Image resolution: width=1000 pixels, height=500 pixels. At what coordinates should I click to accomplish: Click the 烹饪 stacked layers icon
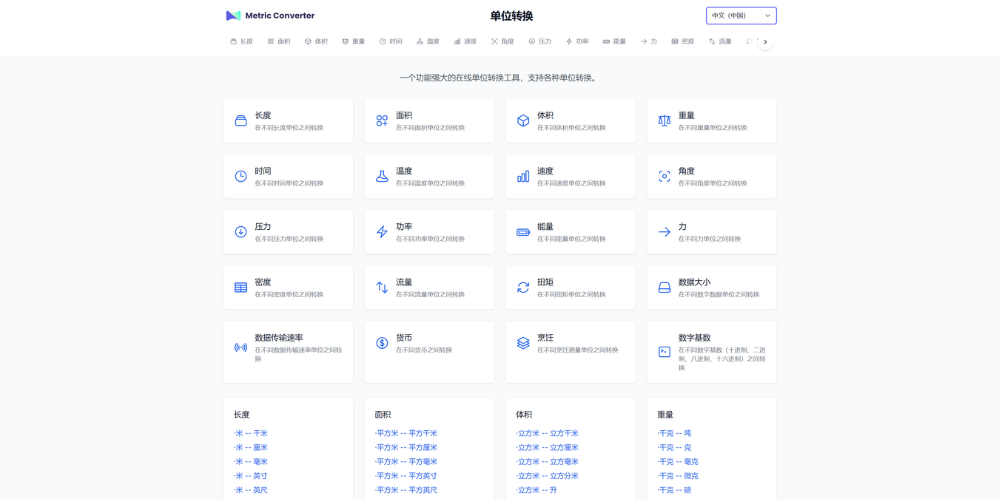click(523, 343)
